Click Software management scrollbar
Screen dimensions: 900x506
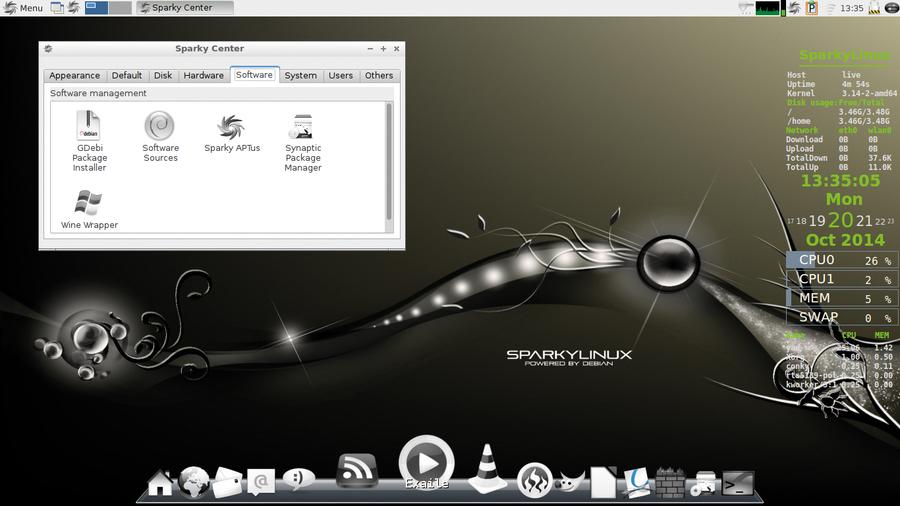(389, 161)
